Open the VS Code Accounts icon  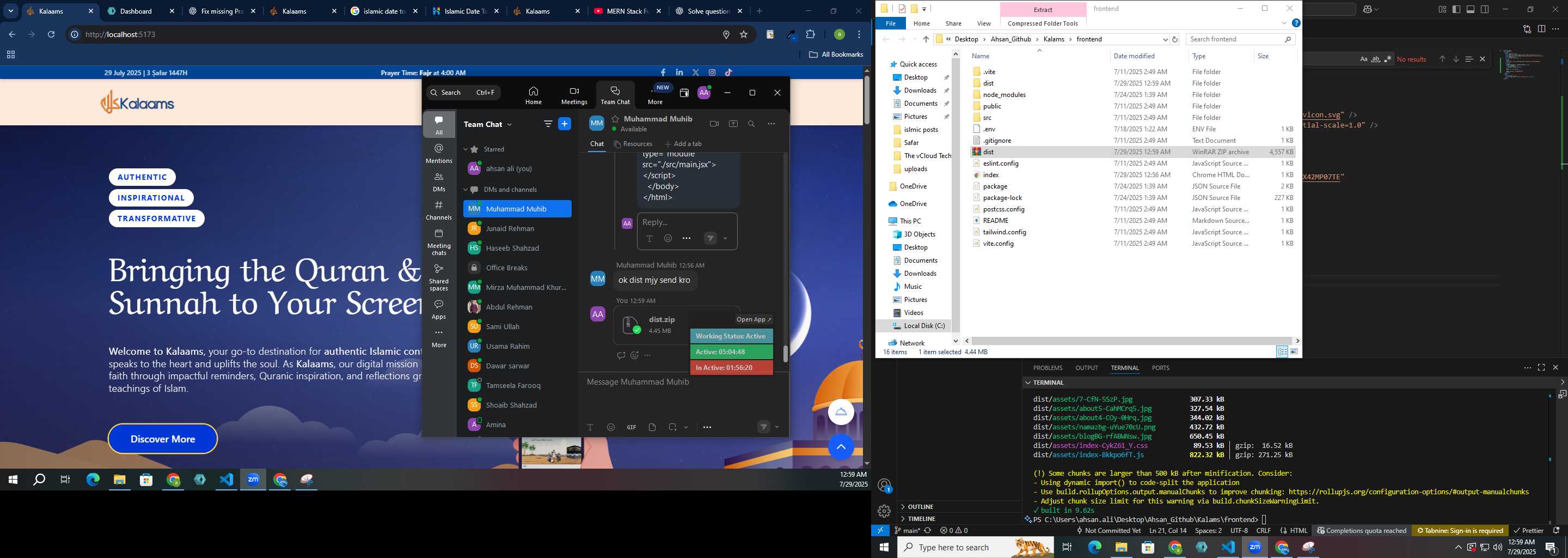point(884,486)
